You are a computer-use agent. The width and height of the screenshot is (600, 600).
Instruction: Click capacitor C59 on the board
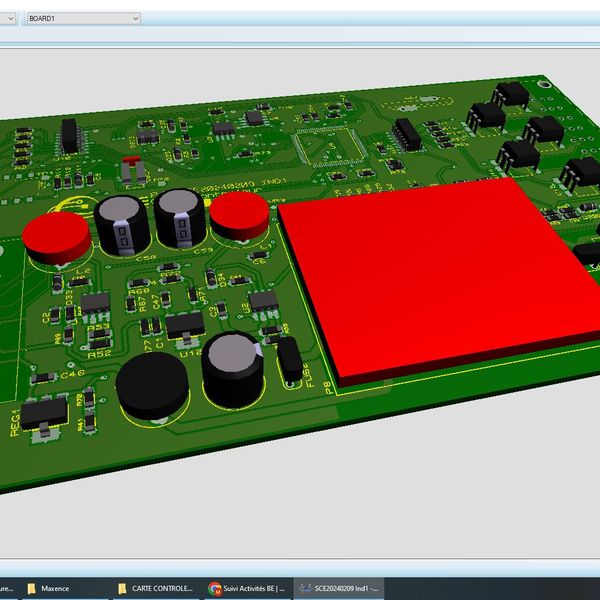coord(181,213)
